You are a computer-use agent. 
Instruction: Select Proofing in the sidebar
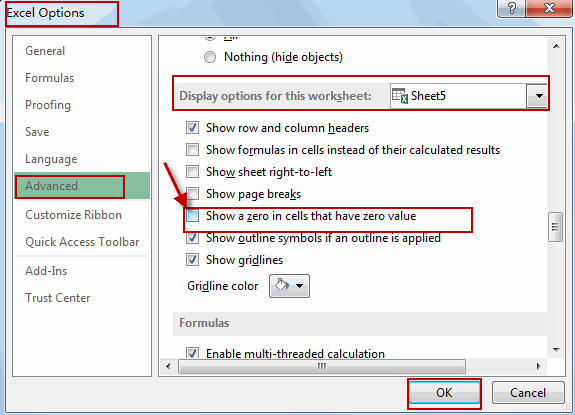[48, 105]
